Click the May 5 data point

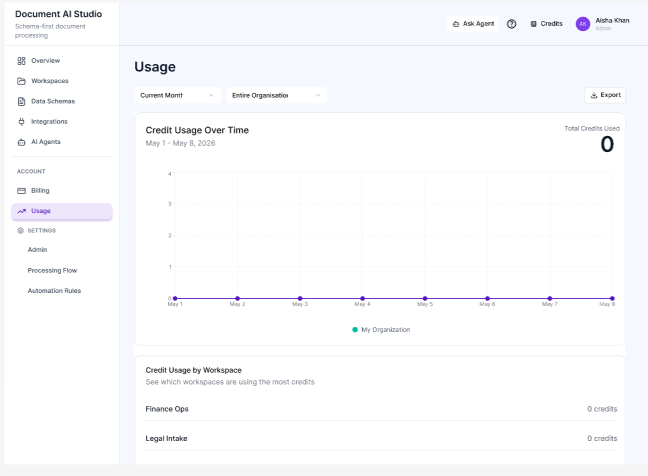[425, 298]
